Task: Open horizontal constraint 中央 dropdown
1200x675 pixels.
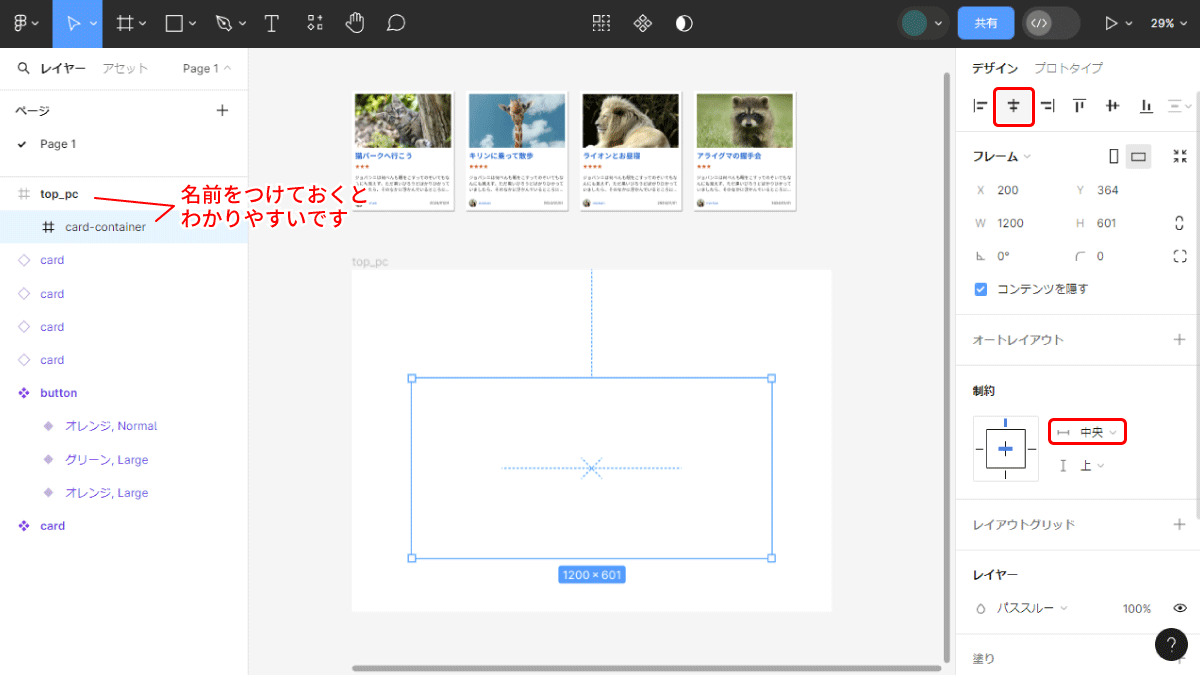Action: click(x=1088, y=432)
